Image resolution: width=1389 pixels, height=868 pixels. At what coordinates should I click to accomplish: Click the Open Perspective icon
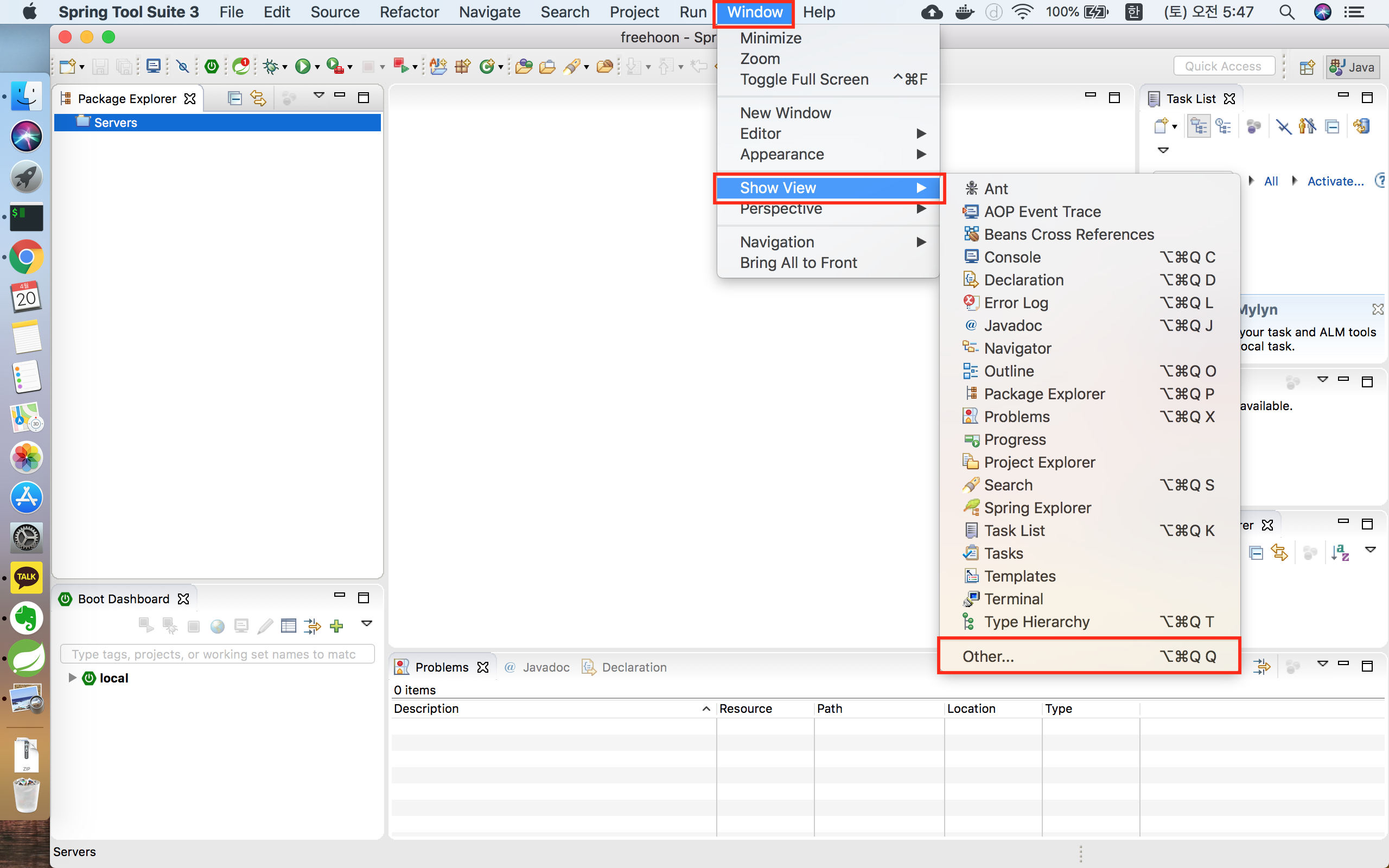click(x=1307, y=67)
